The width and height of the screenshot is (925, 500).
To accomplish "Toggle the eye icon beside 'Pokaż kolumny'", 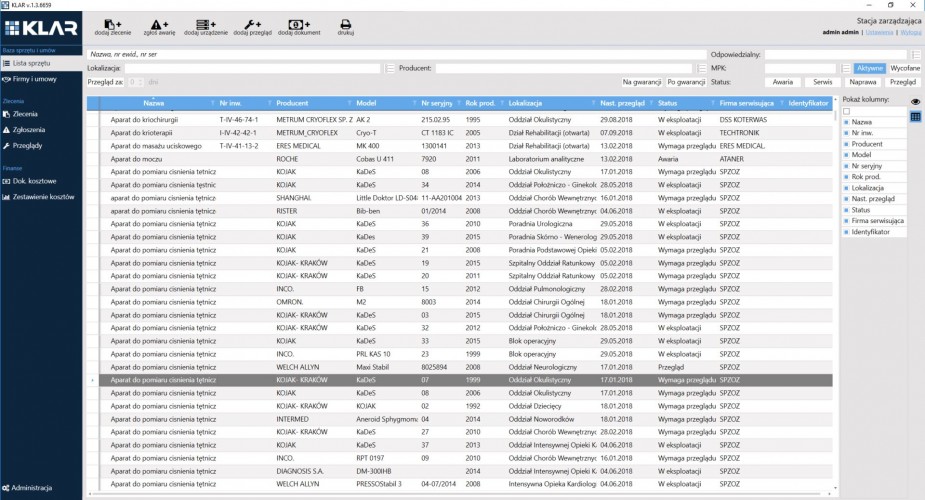I will pyautogui.click(x=915, y=101).
